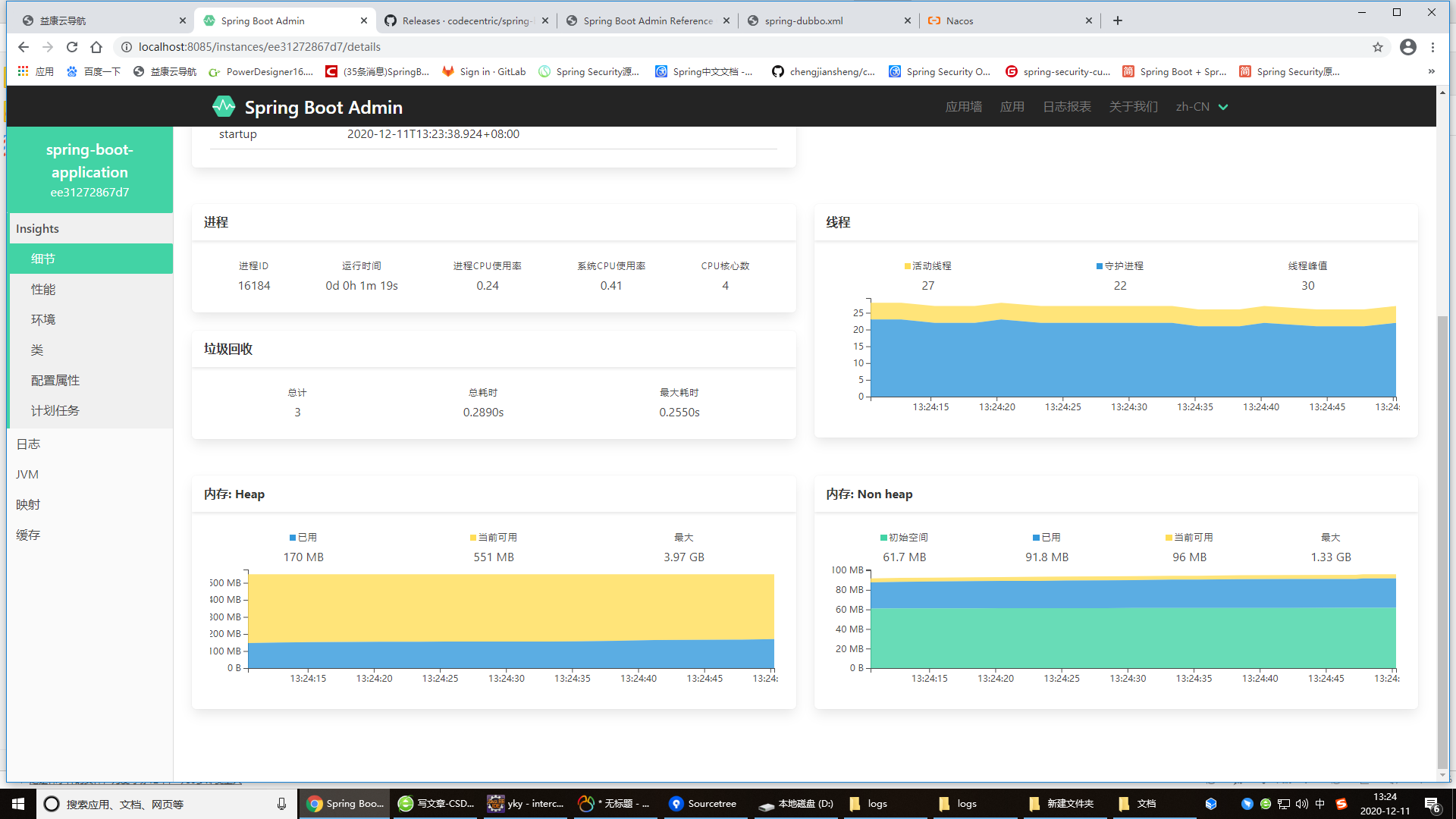The height and width of the screenshot is (819, 1456).
Task: Toggle 初始空间 legend in Non heap chart
Action: (904, 538)
